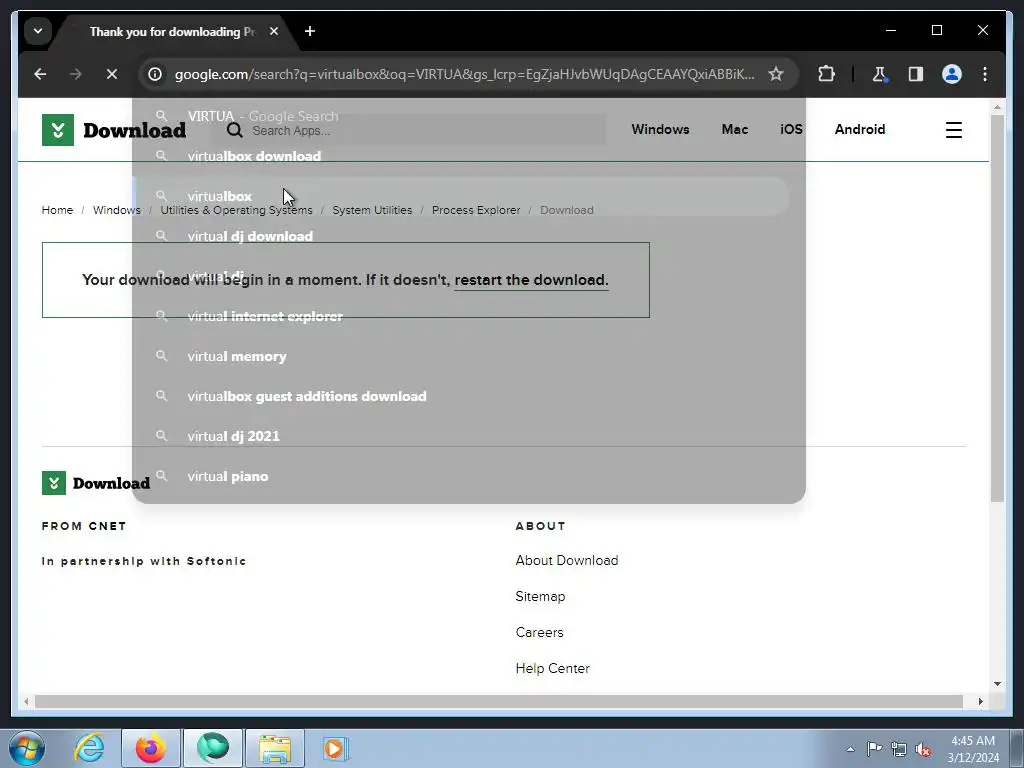Open a new tab with the plus button

pyautogui.click(x=310, y=31)
